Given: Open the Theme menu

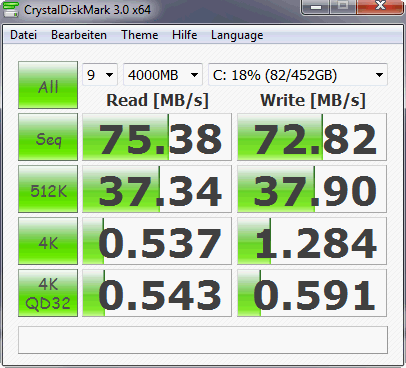Looking at the screenshot, I should click(x=140, y=35).
